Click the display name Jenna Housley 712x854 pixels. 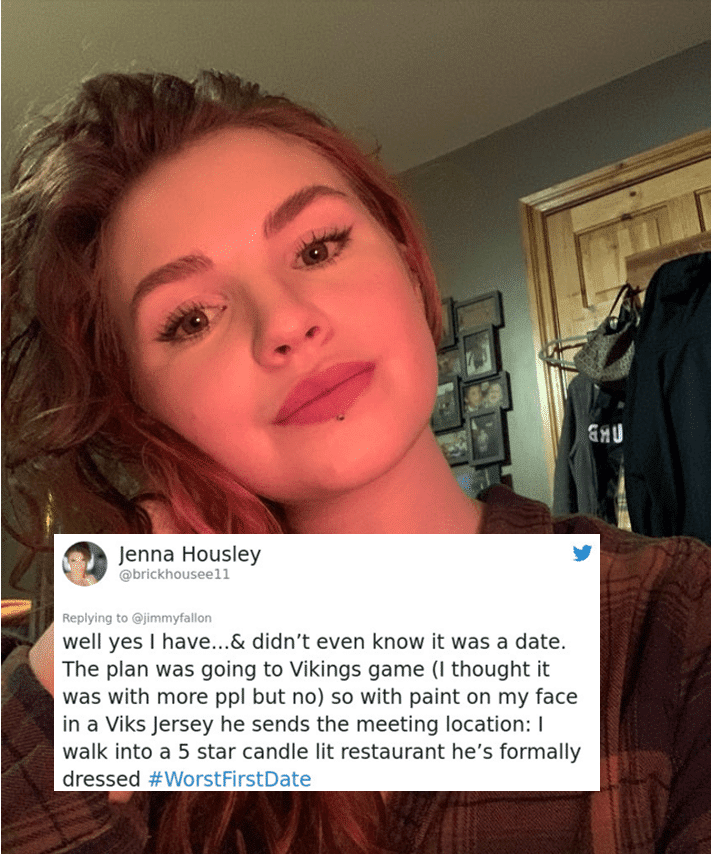(x=190, y=554)
